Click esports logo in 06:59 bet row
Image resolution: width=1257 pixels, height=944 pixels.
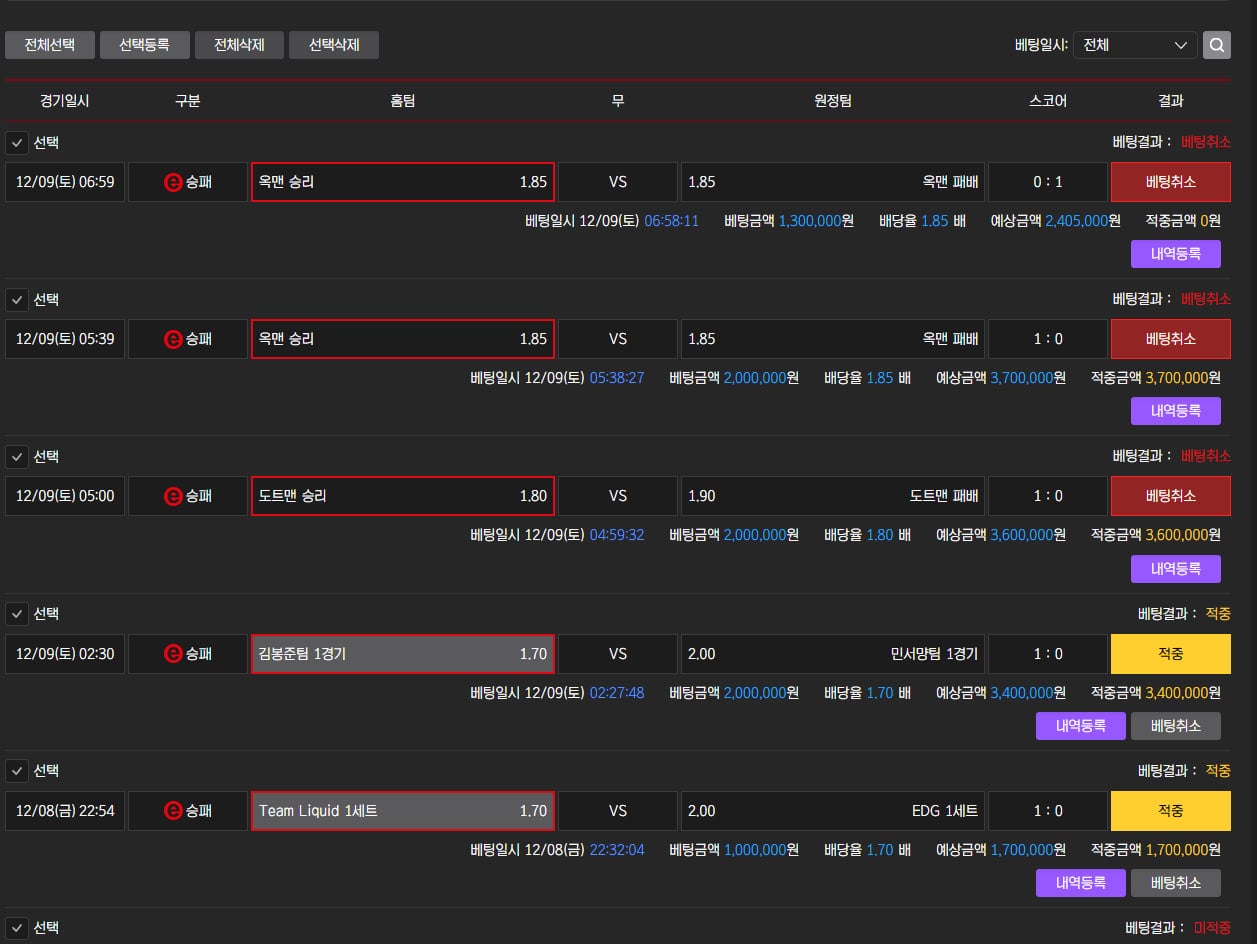coord(172,182)
